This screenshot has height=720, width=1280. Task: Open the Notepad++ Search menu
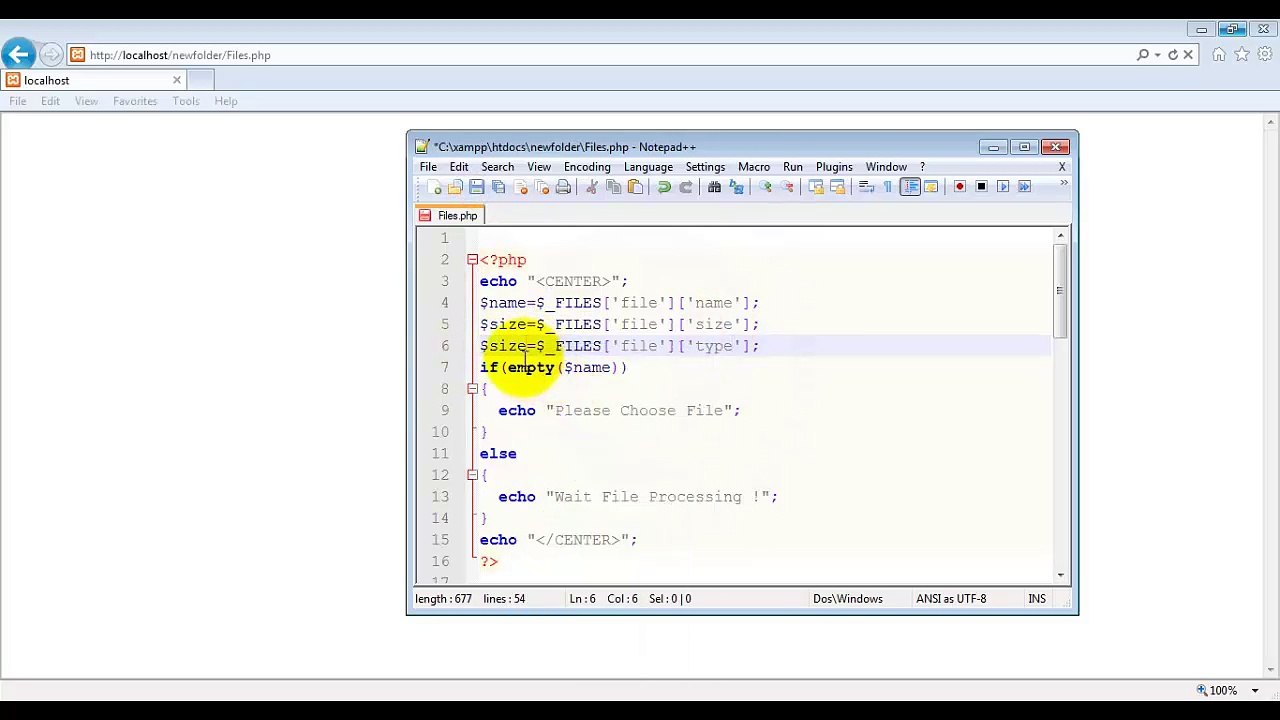[497, 167]
